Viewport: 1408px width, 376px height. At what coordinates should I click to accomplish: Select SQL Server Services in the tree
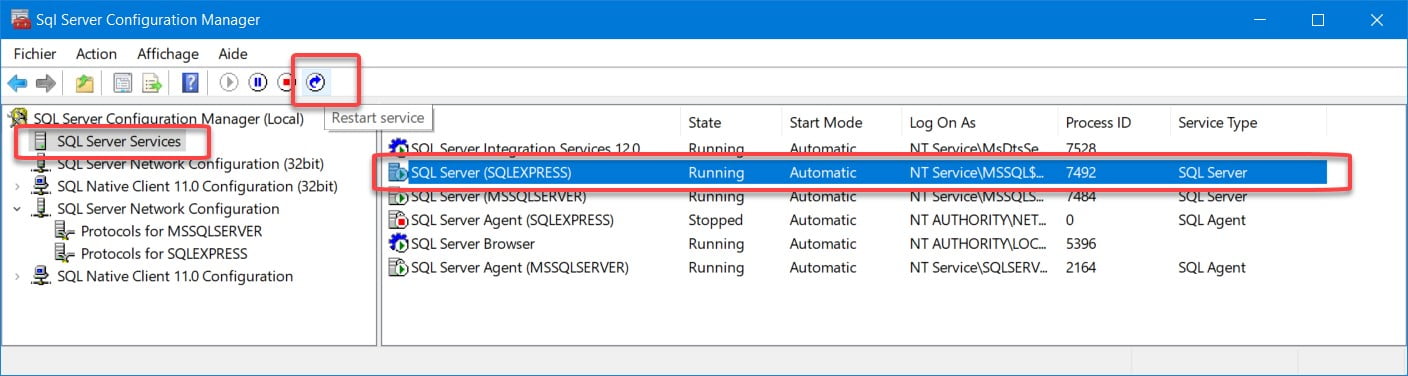pos(119,141)
